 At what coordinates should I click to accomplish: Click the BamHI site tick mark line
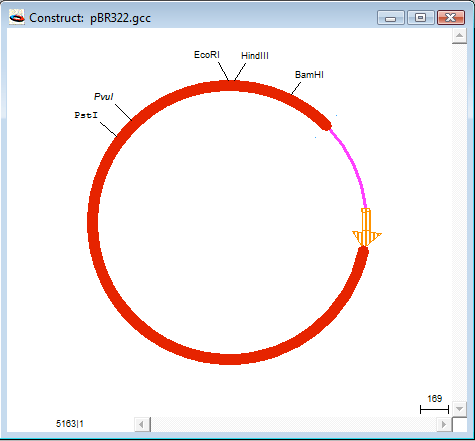296,88
